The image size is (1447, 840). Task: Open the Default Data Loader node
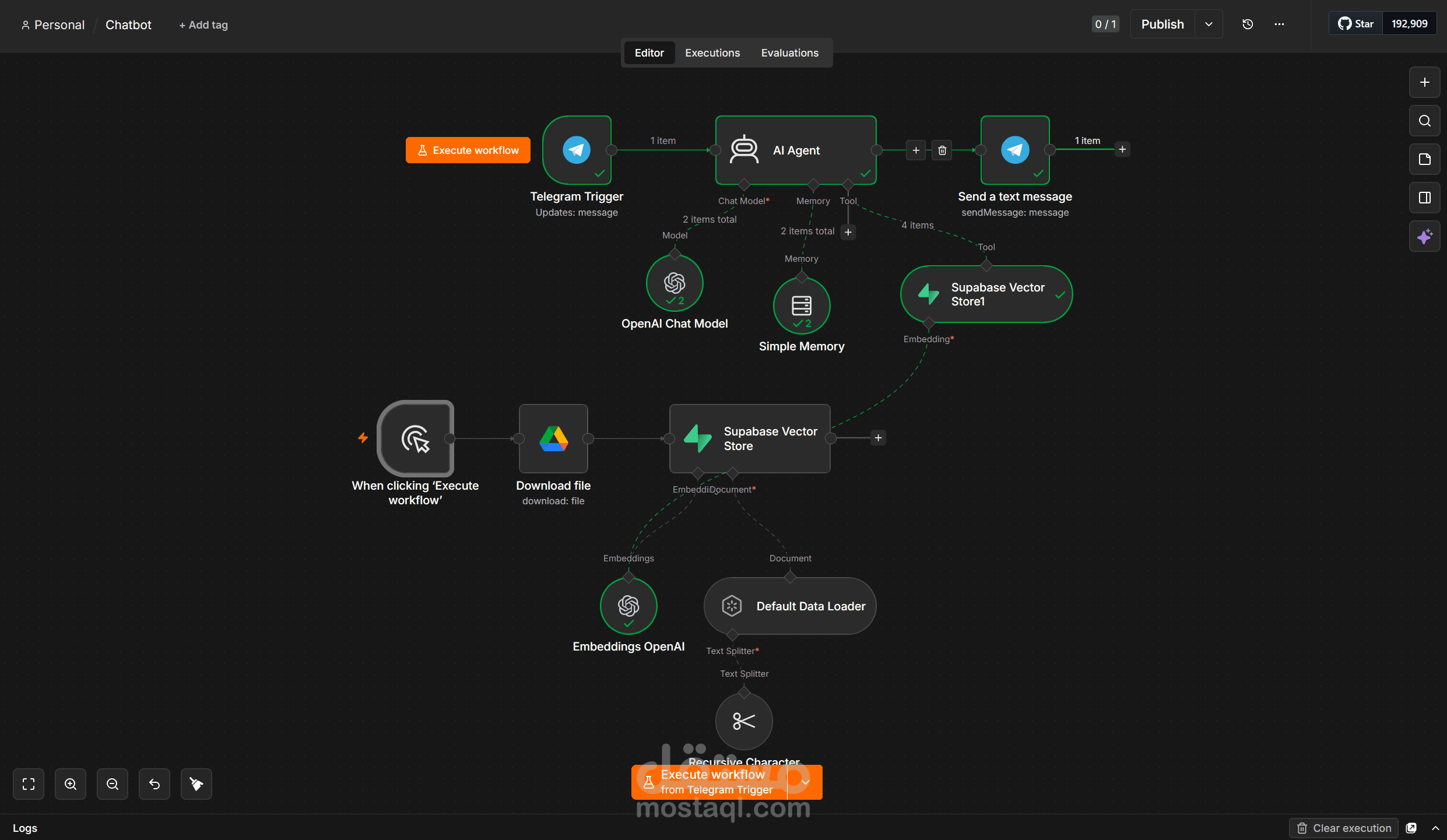pos(790,606)
